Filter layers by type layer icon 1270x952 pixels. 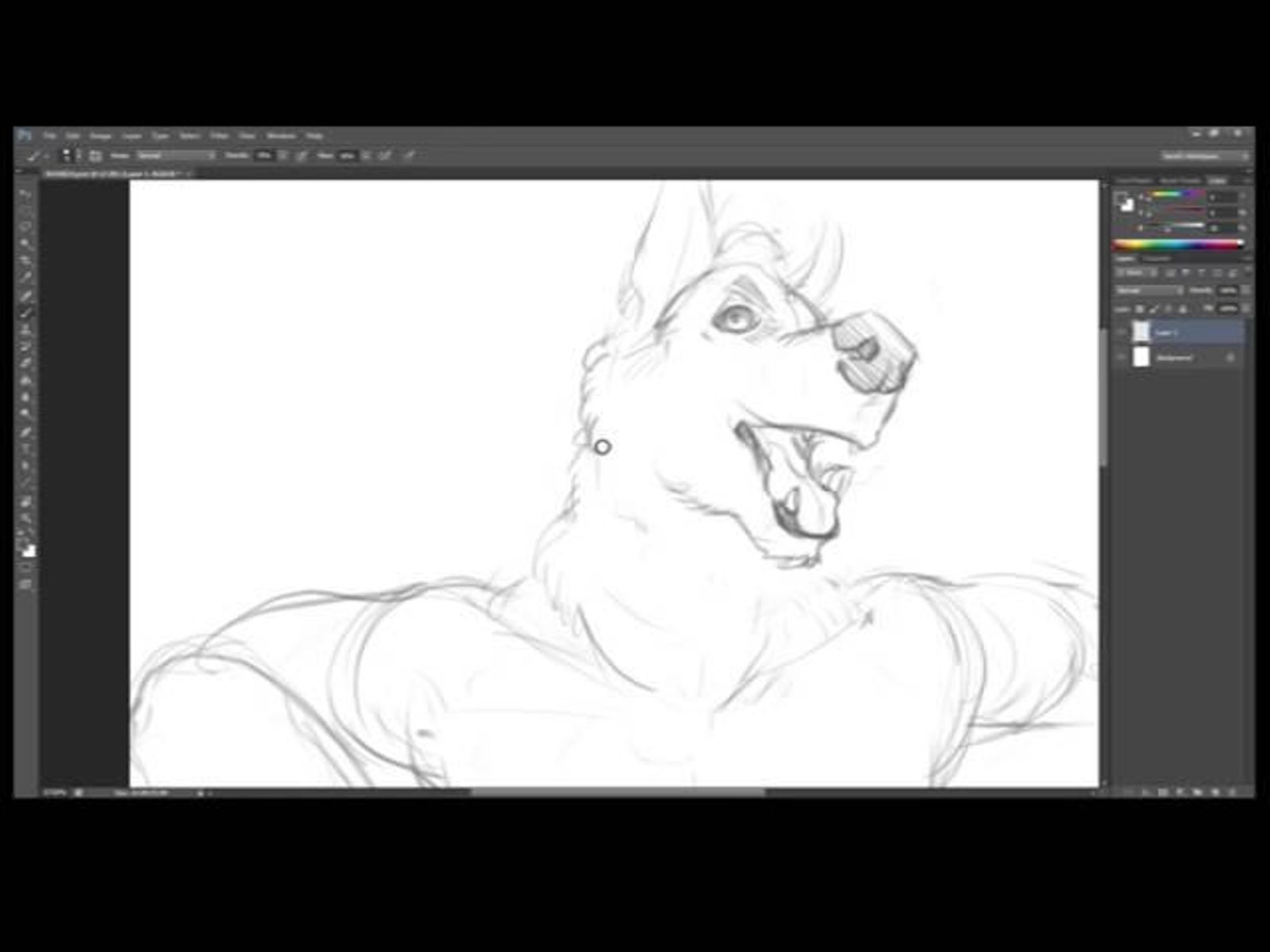pyautogui.click(x=1201, y=273)
